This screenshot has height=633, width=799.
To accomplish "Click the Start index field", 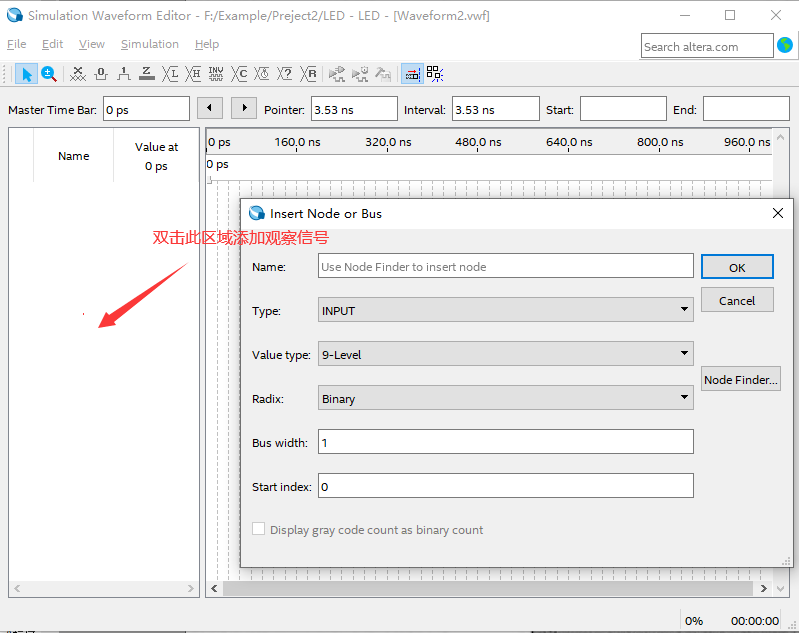I will [x=505, y=486].
